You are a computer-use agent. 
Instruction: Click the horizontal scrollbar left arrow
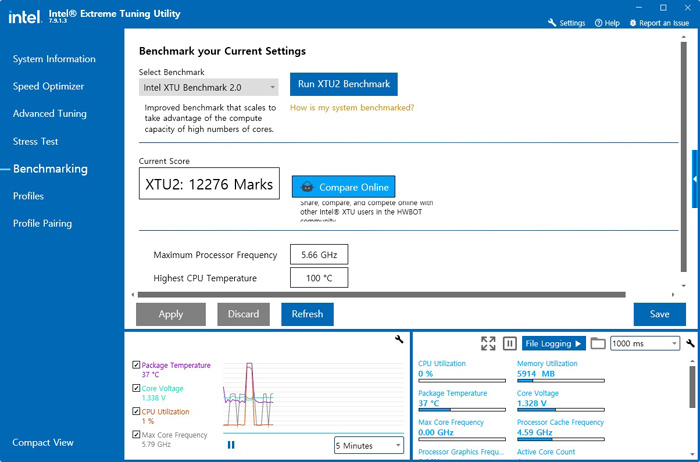tap(133, 295)
